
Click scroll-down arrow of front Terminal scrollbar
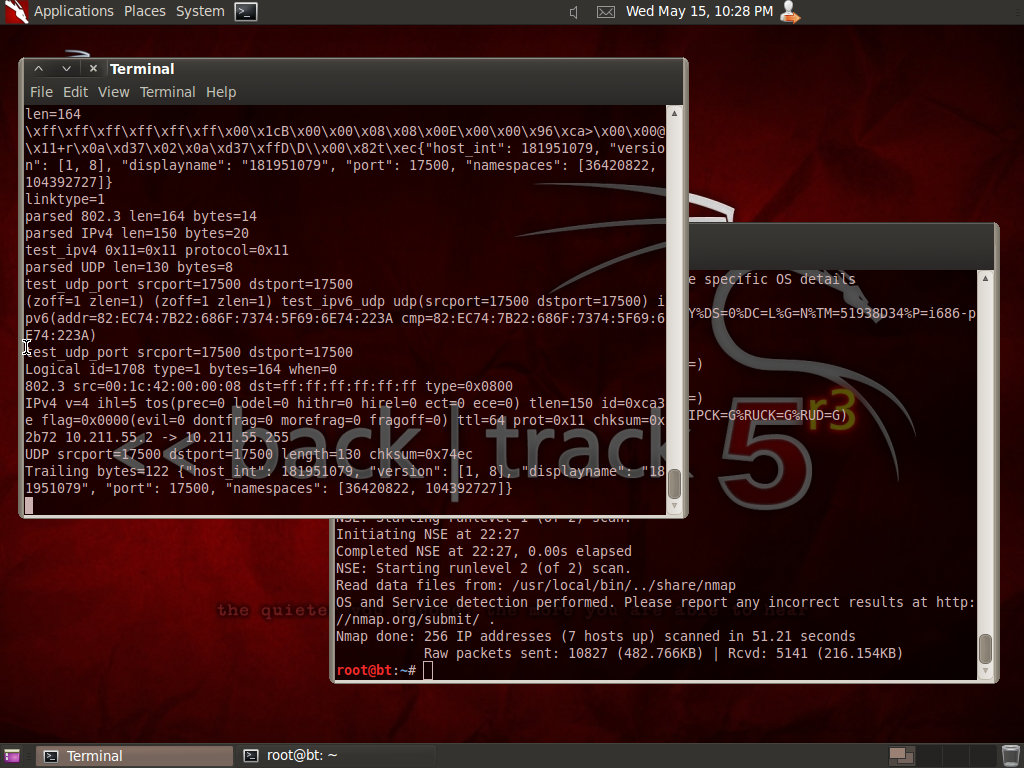pos(674,506)
